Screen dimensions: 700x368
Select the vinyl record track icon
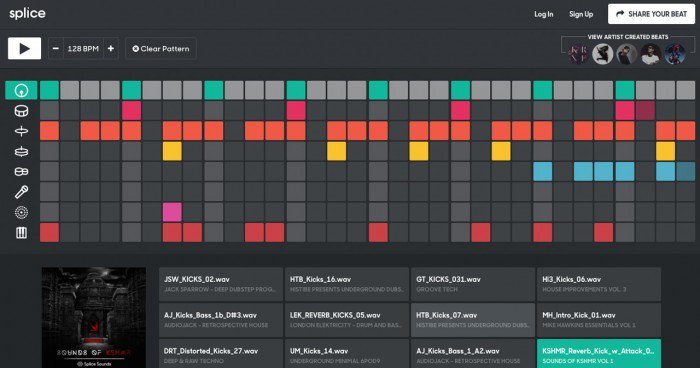[21, 213]
